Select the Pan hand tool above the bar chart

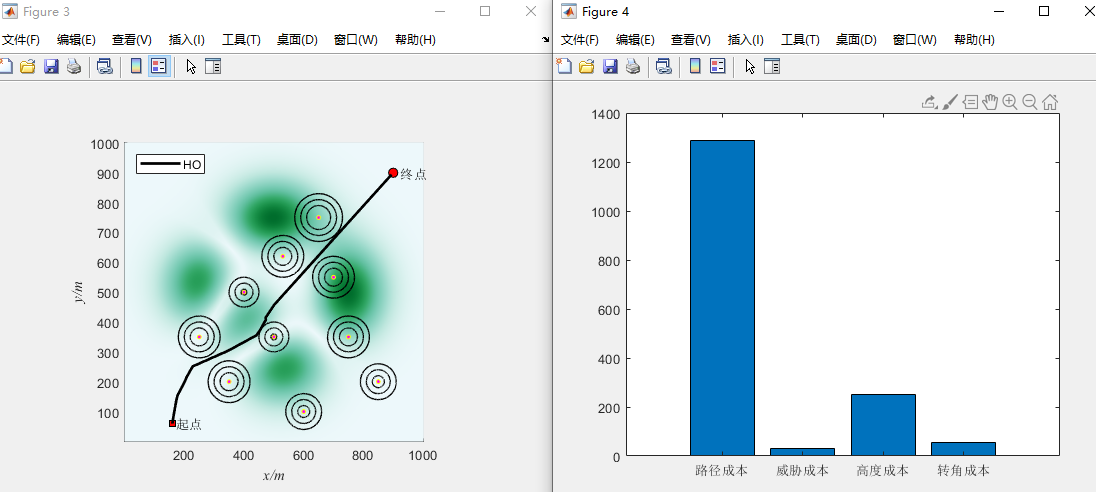coord(990,102)
